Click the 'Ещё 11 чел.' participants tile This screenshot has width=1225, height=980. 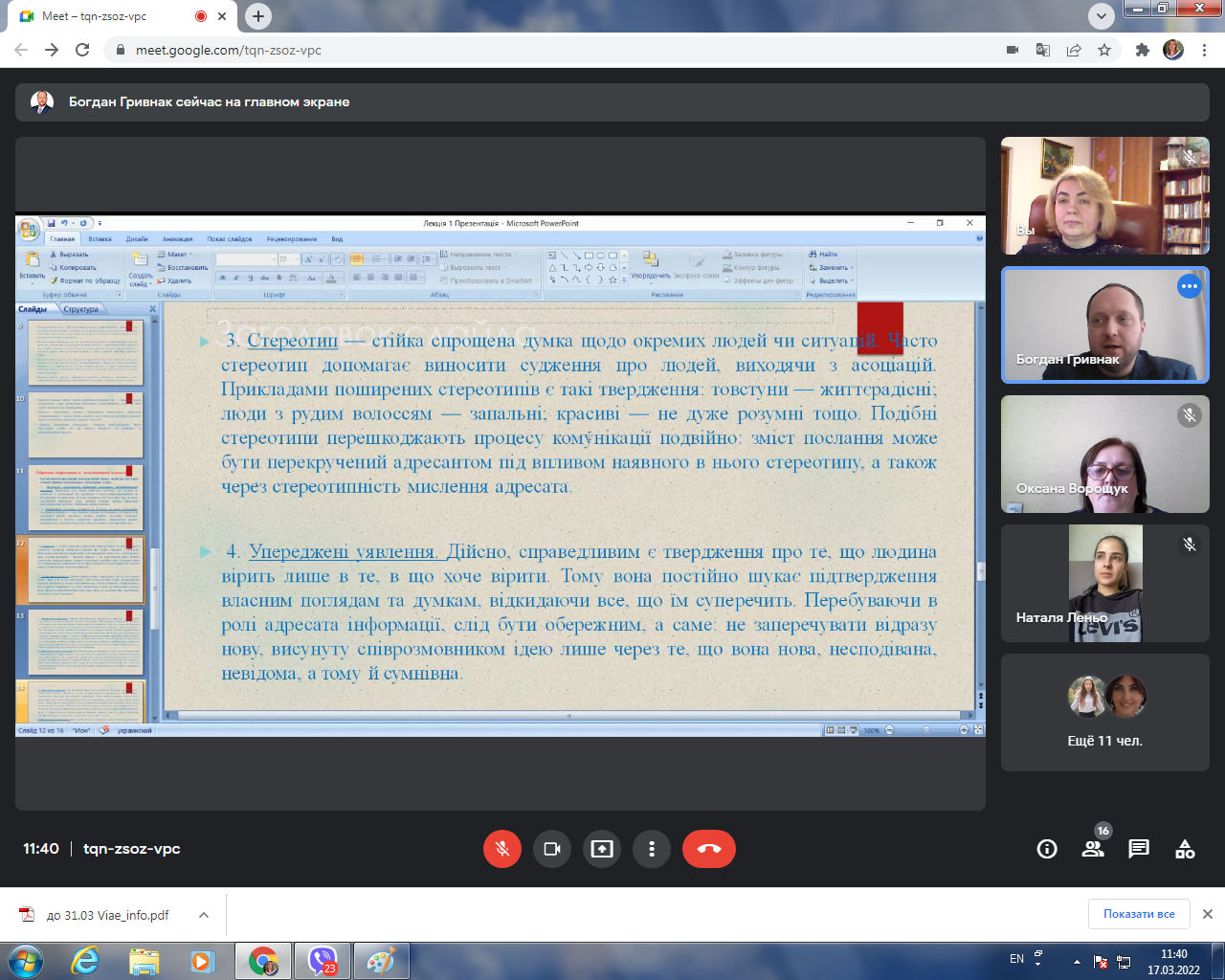[1104, 712]
